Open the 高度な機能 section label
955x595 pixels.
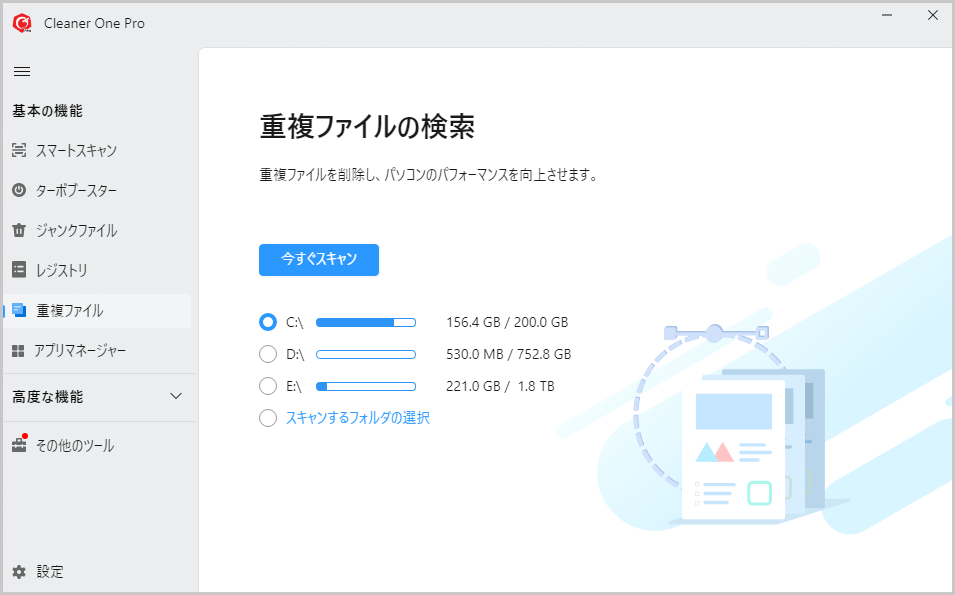[x=48, y=397]
